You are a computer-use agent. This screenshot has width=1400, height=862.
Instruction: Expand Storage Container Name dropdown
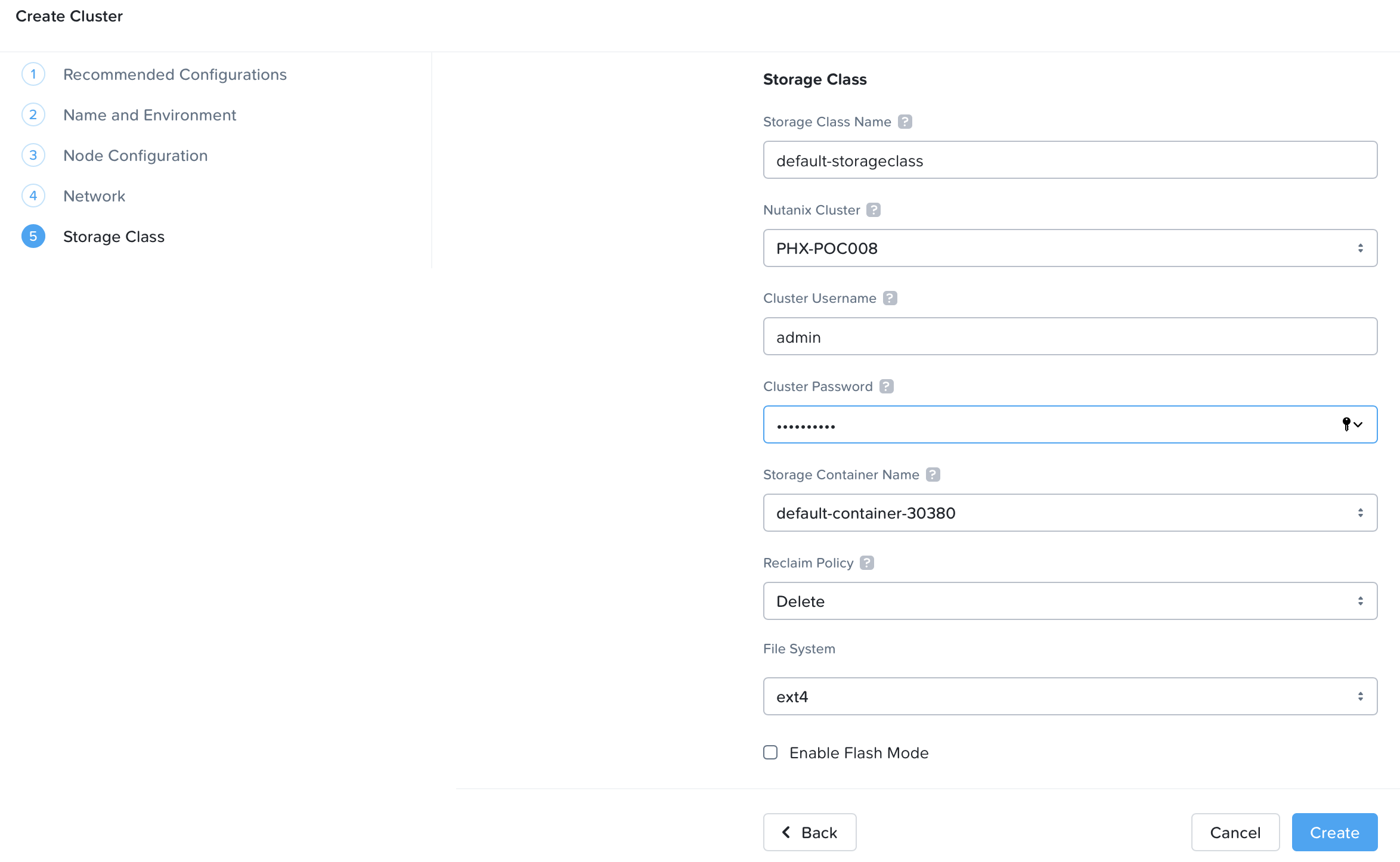1070,513
